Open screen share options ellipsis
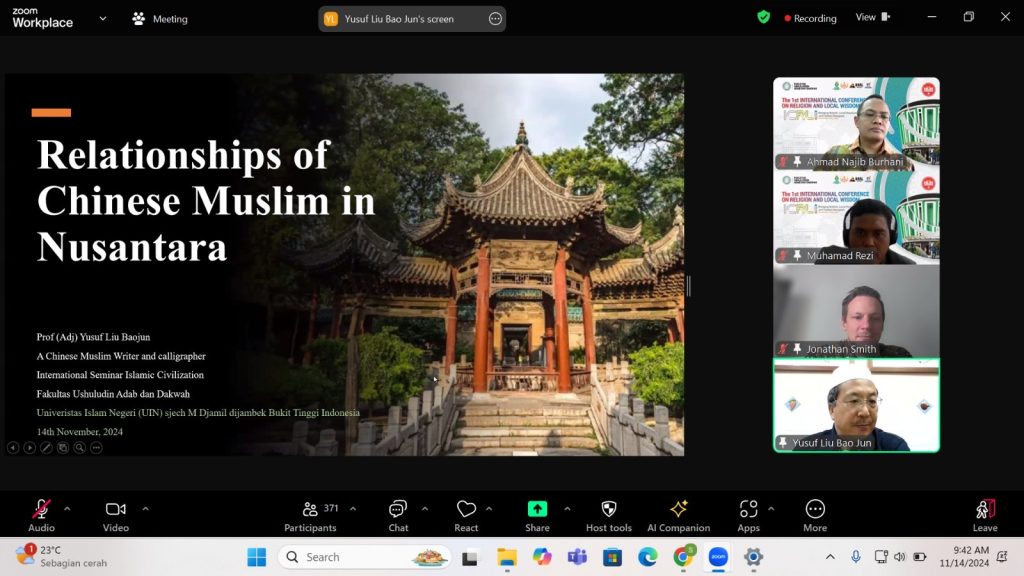Image resolution: width=1024 pixels, height=576 pixels. (495, 18)
